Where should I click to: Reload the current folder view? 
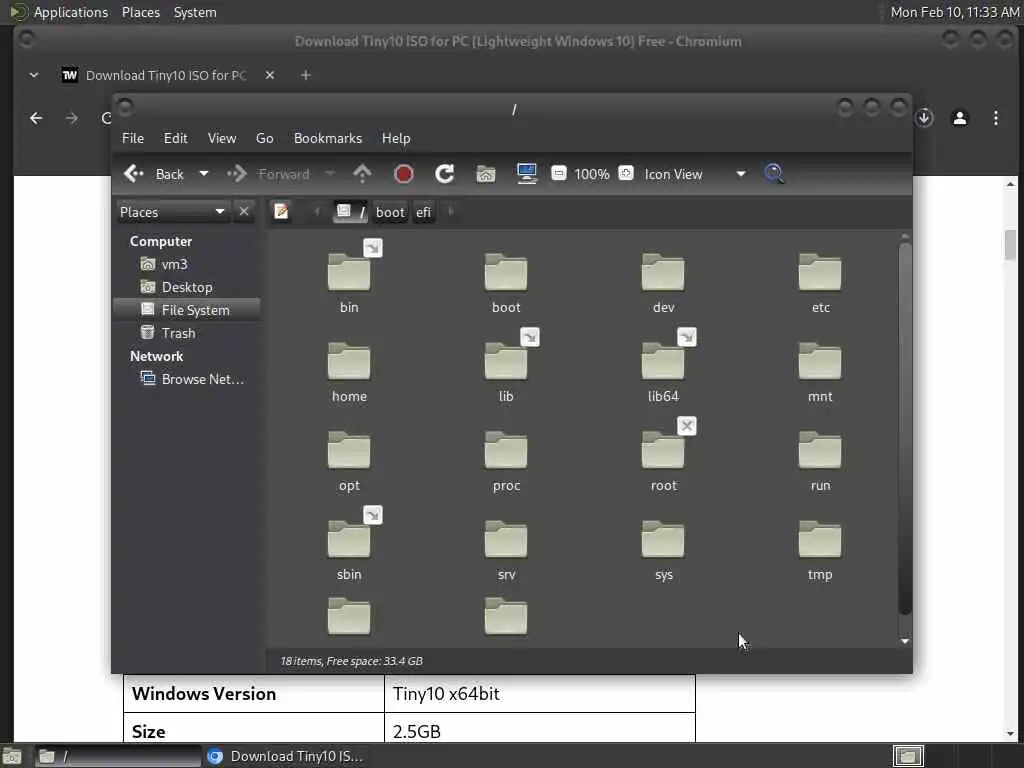tap(445, 174)
